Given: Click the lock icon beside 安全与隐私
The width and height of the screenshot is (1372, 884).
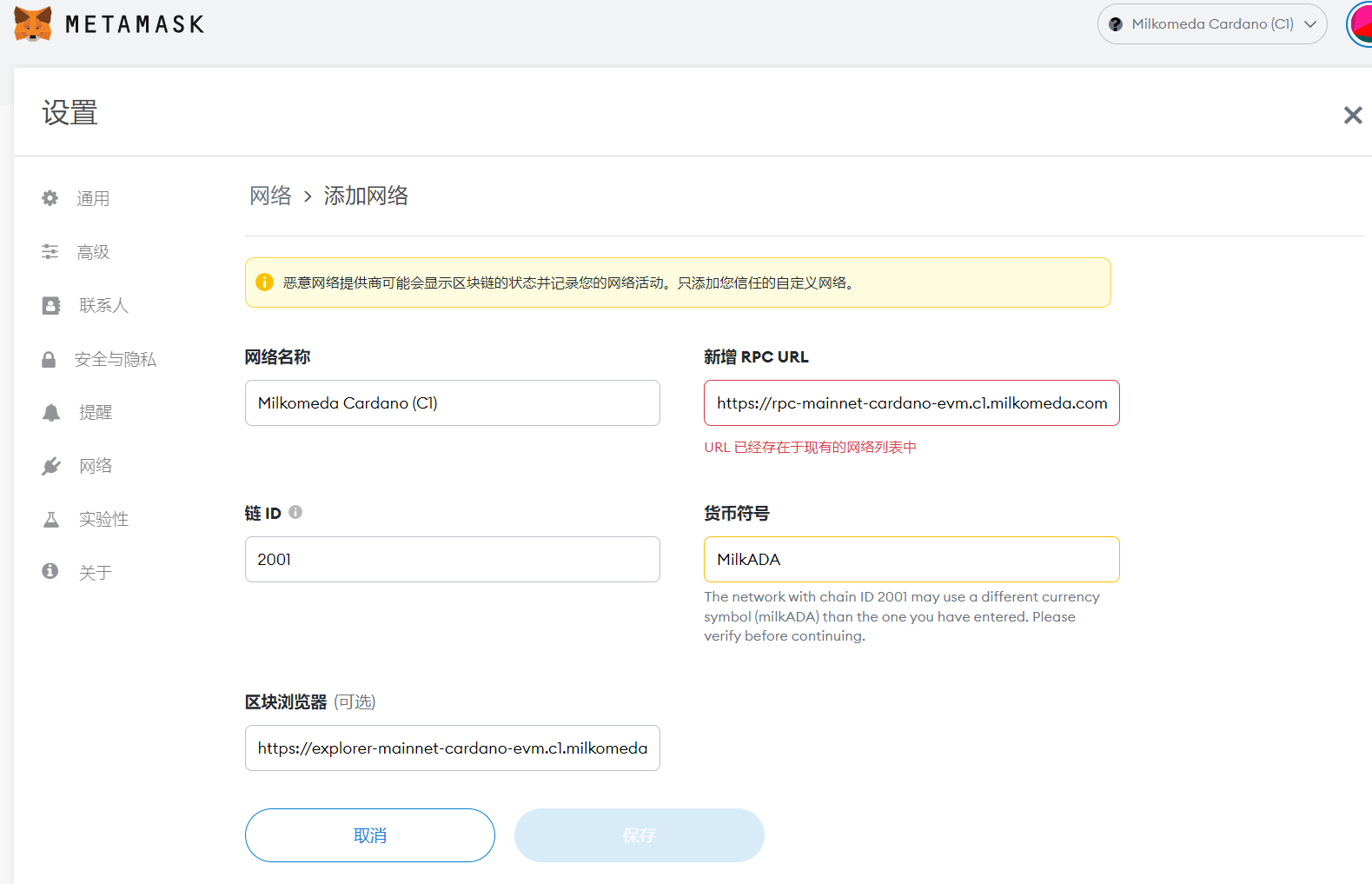Looking at the screenshot, I should pyautogui.click(x=50, y=359).
